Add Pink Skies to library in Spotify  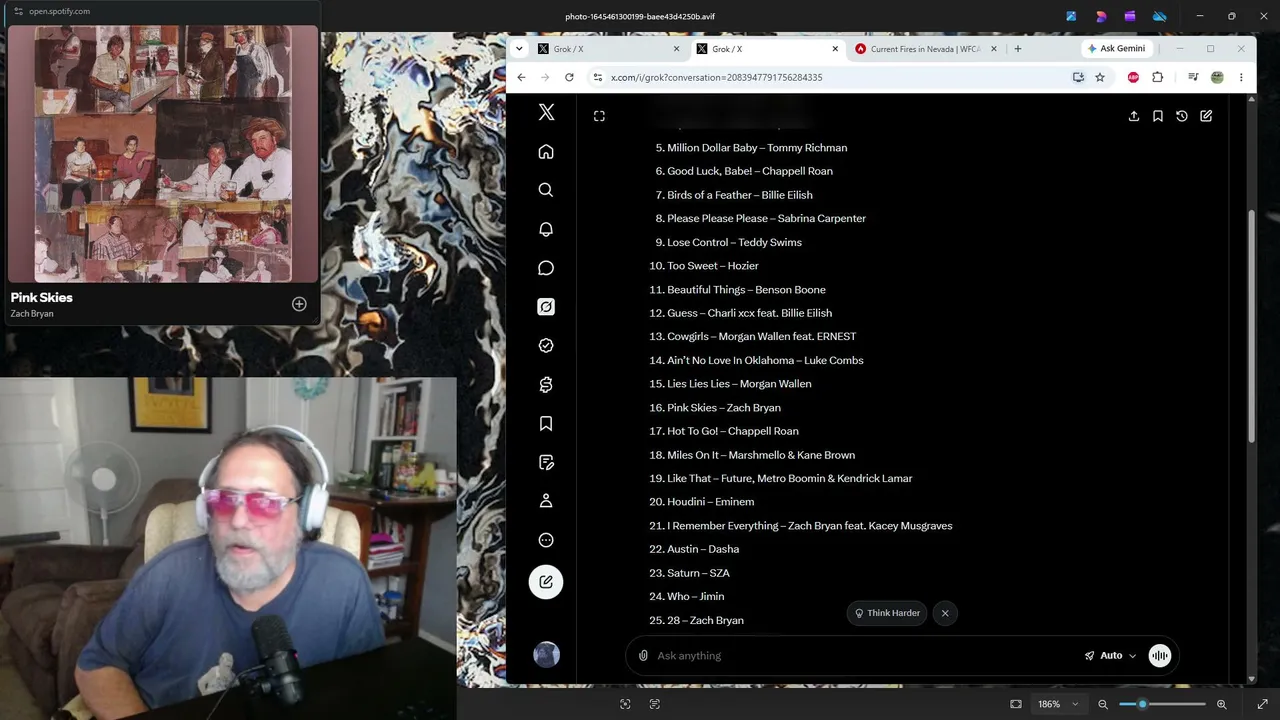point(299,304)
